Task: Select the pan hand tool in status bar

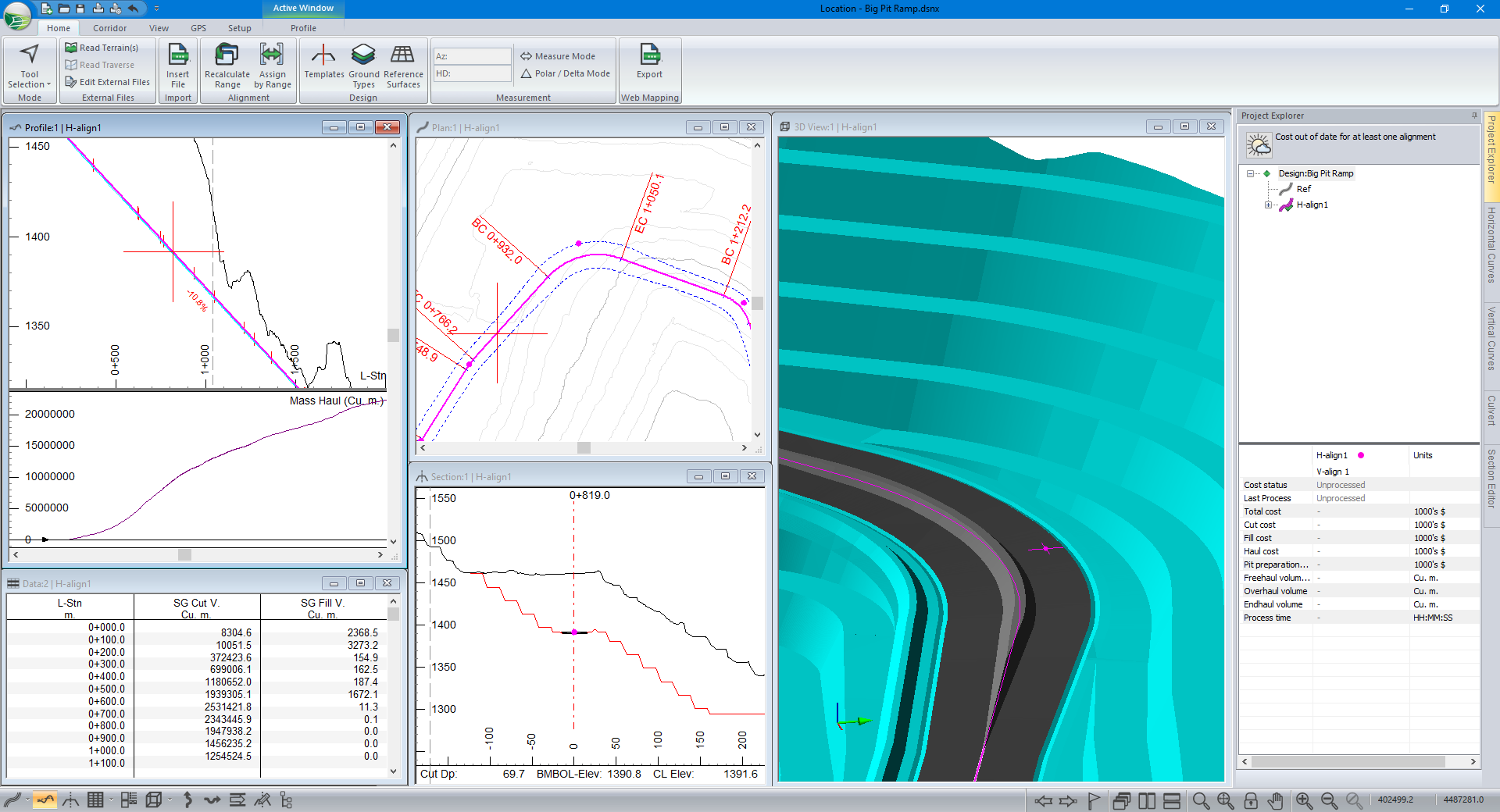Action: click(x=1275, y=800)
